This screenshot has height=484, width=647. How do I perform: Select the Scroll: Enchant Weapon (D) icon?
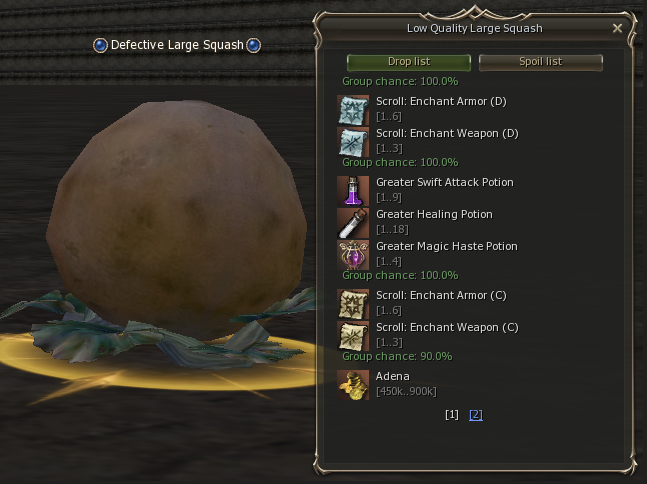tap(353, 142)
